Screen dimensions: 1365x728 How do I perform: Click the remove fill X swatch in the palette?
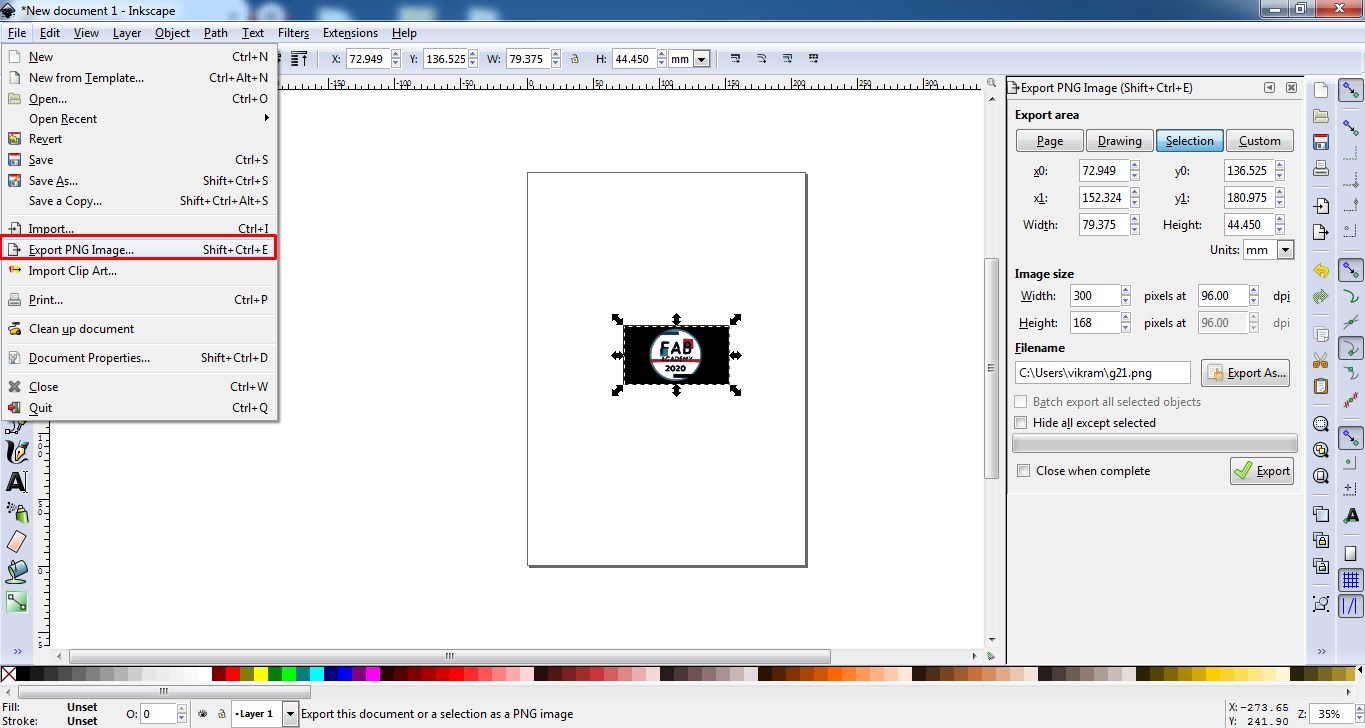[x=8, y=674]
